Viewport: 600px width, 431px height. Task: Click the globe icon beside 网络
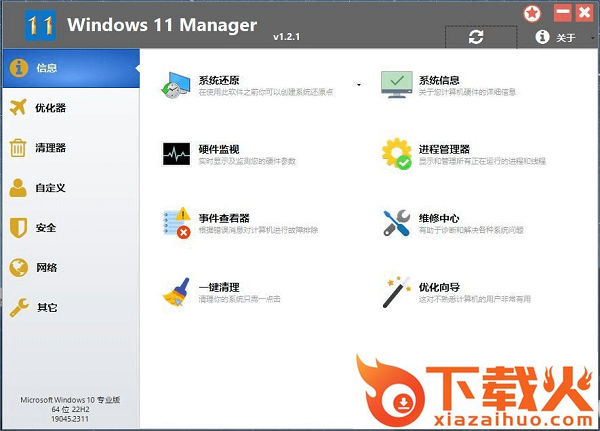coord(18,268)
